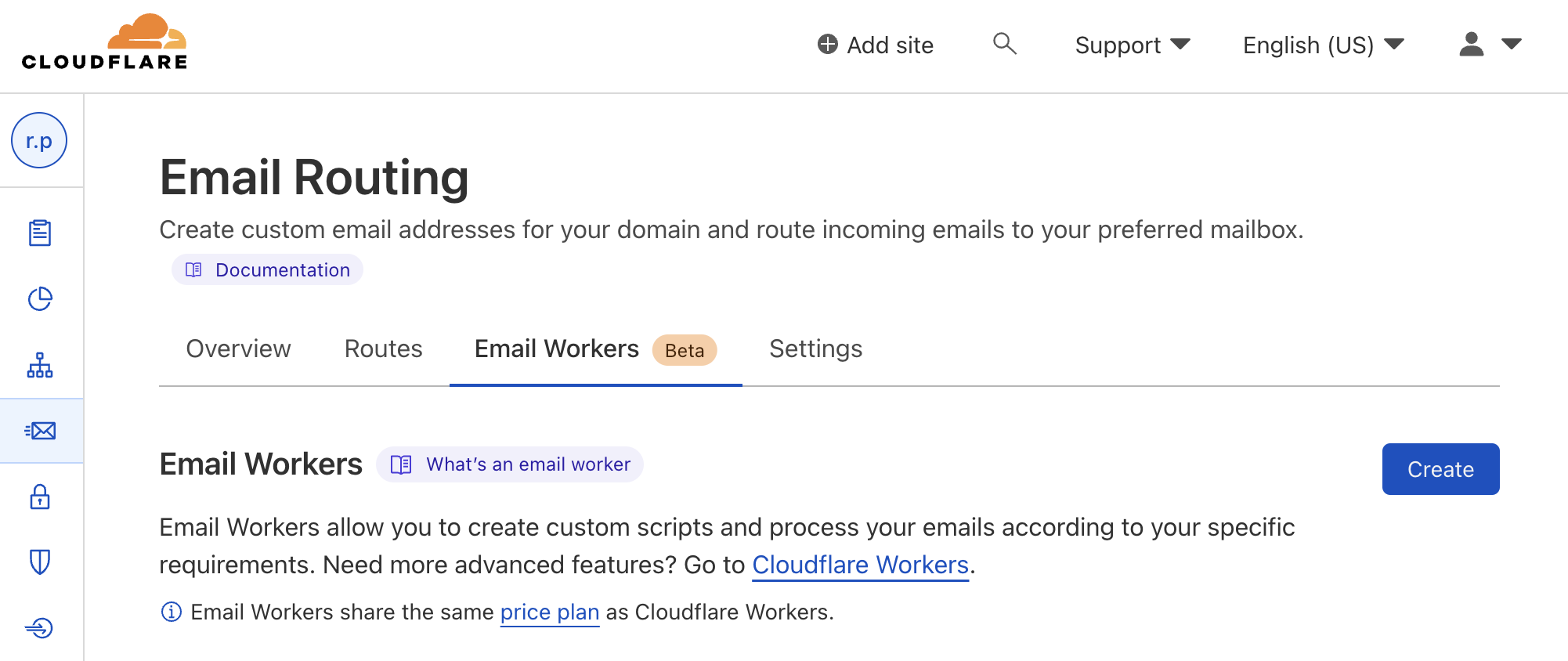Open Email Routing from the sidebar
1568x661 pixels.
(x=41, y=430)
